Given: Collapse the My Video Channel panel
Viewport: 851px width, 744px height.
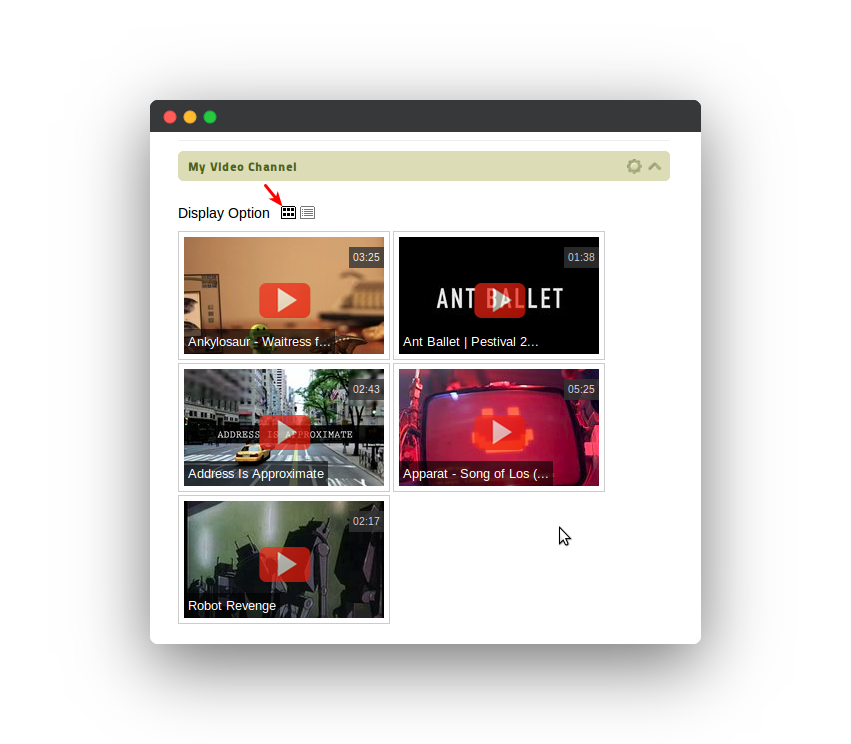Looking at the screenshot, I should (655, 166).
